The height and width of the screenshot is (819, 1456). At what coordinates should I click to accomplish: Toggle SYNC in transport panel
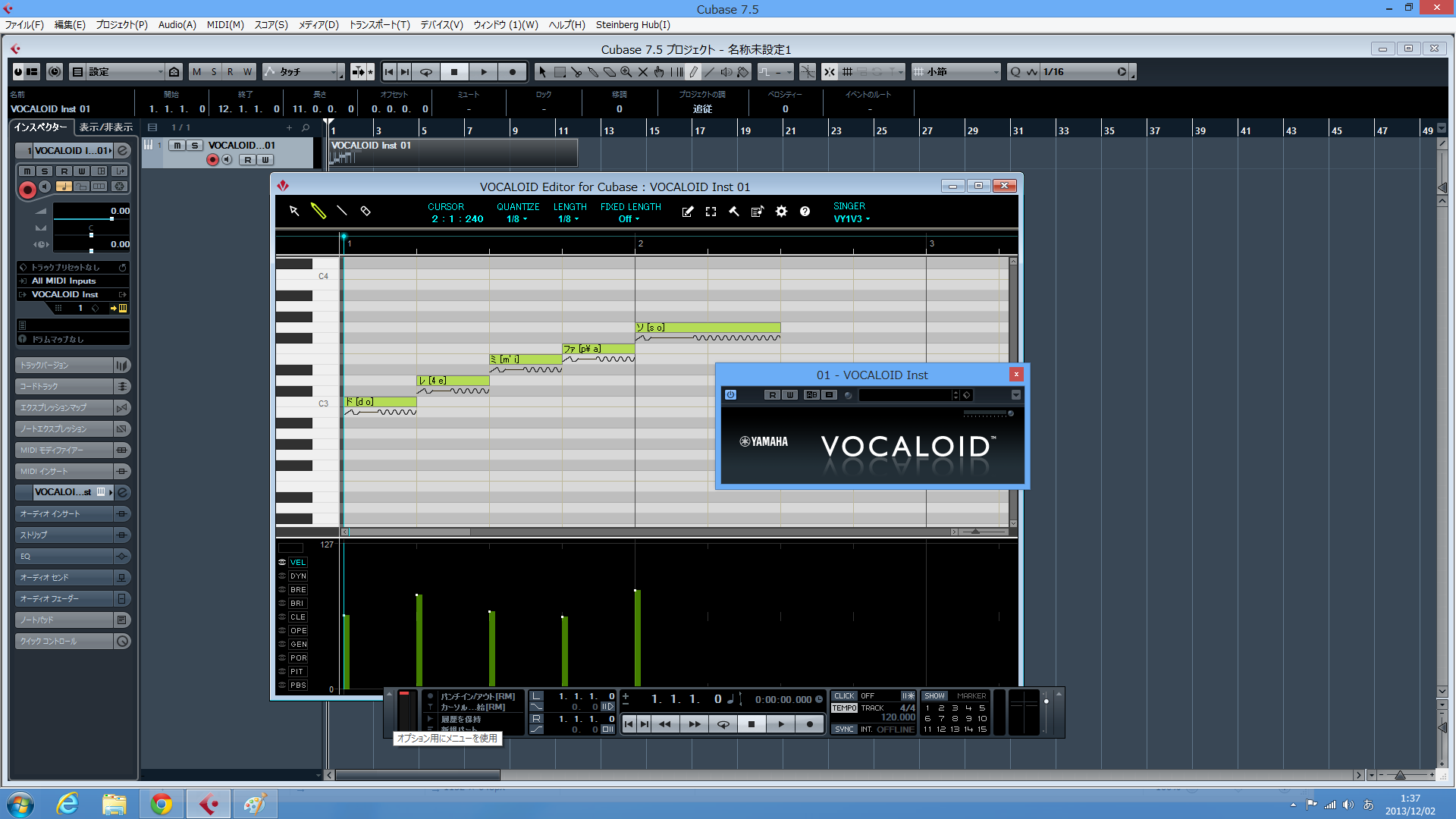click(x=844, y=729)
